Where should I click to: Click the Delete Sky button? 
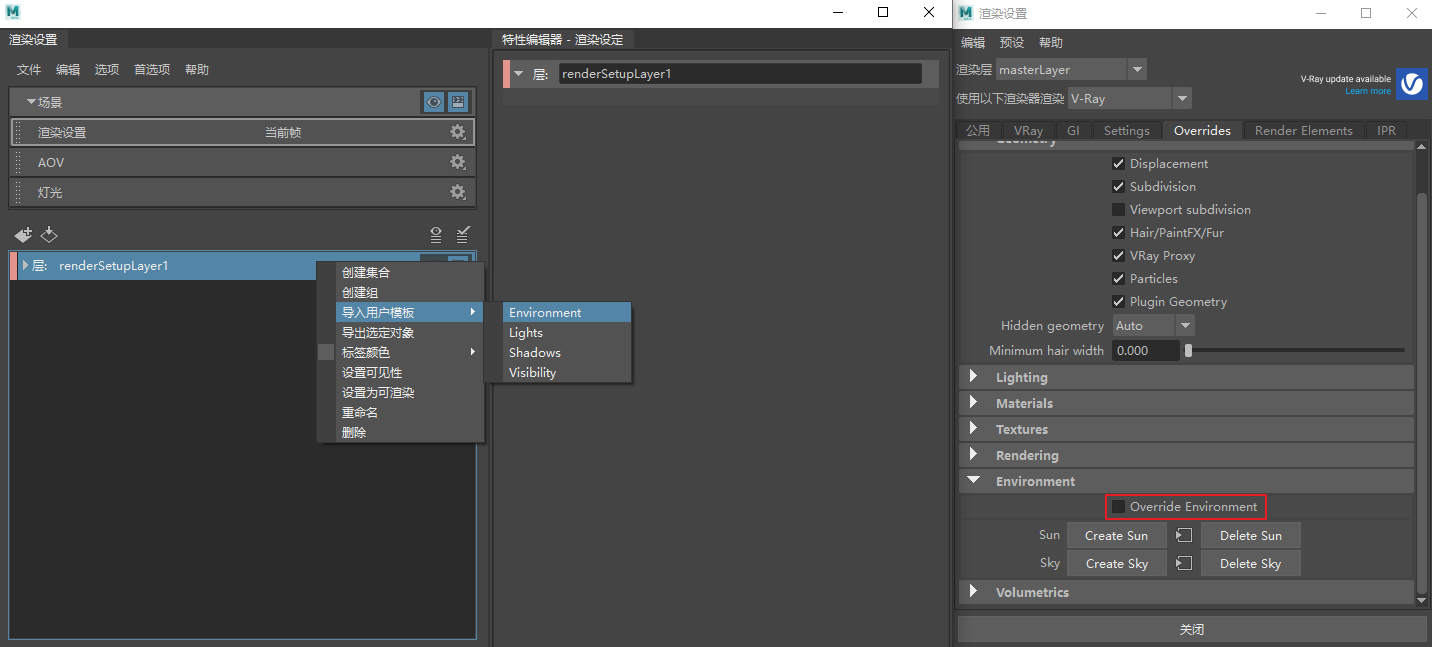coord(1250,563)
